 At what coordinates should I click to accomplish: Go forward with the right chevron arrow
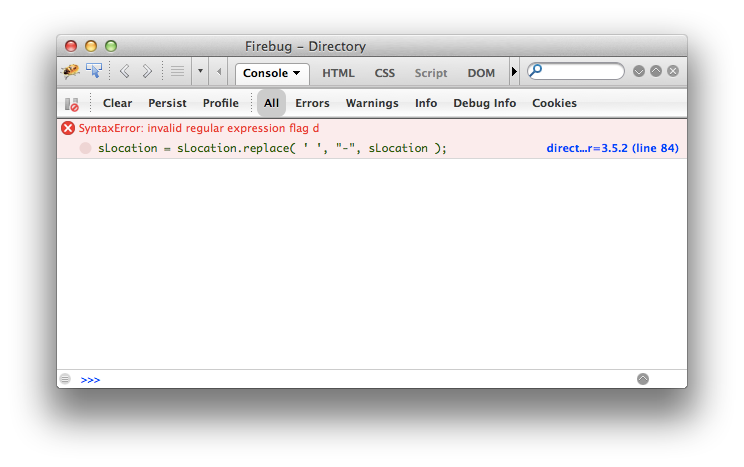point(147,71)
